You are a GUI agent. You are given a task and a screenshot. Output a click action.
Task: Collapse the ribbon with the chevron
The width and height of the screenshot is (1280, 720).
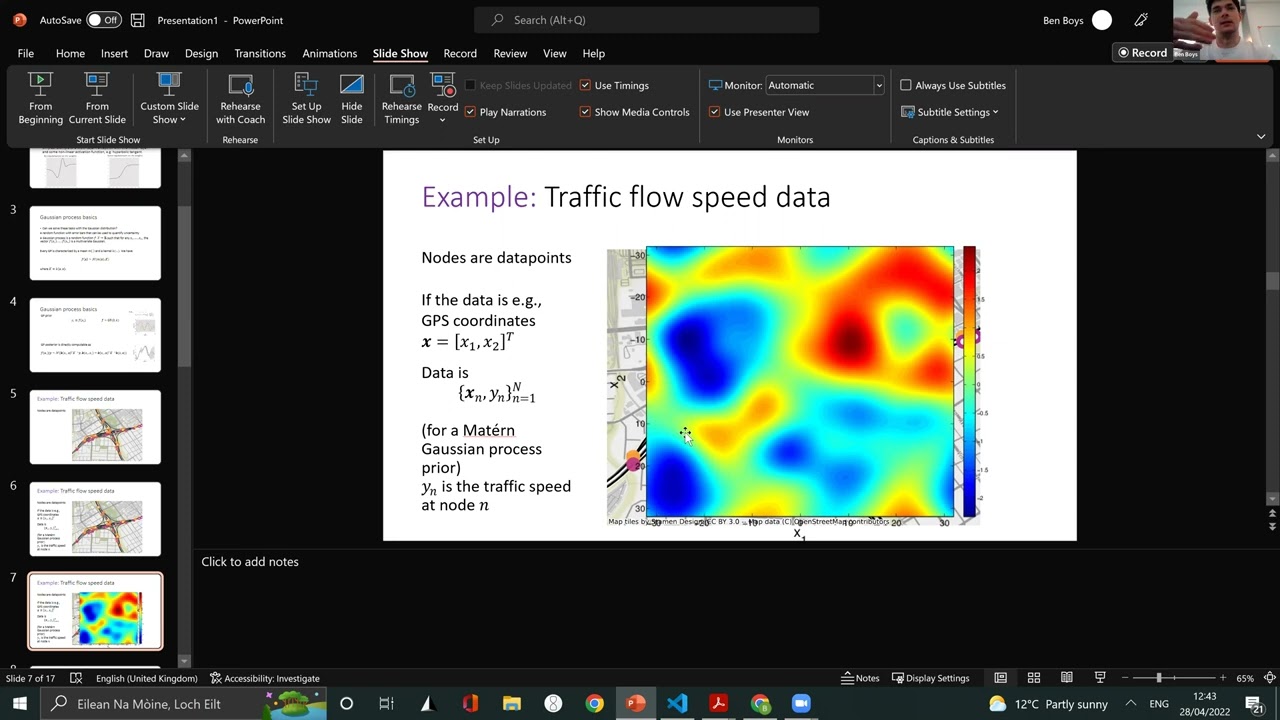coord(1261,136)
